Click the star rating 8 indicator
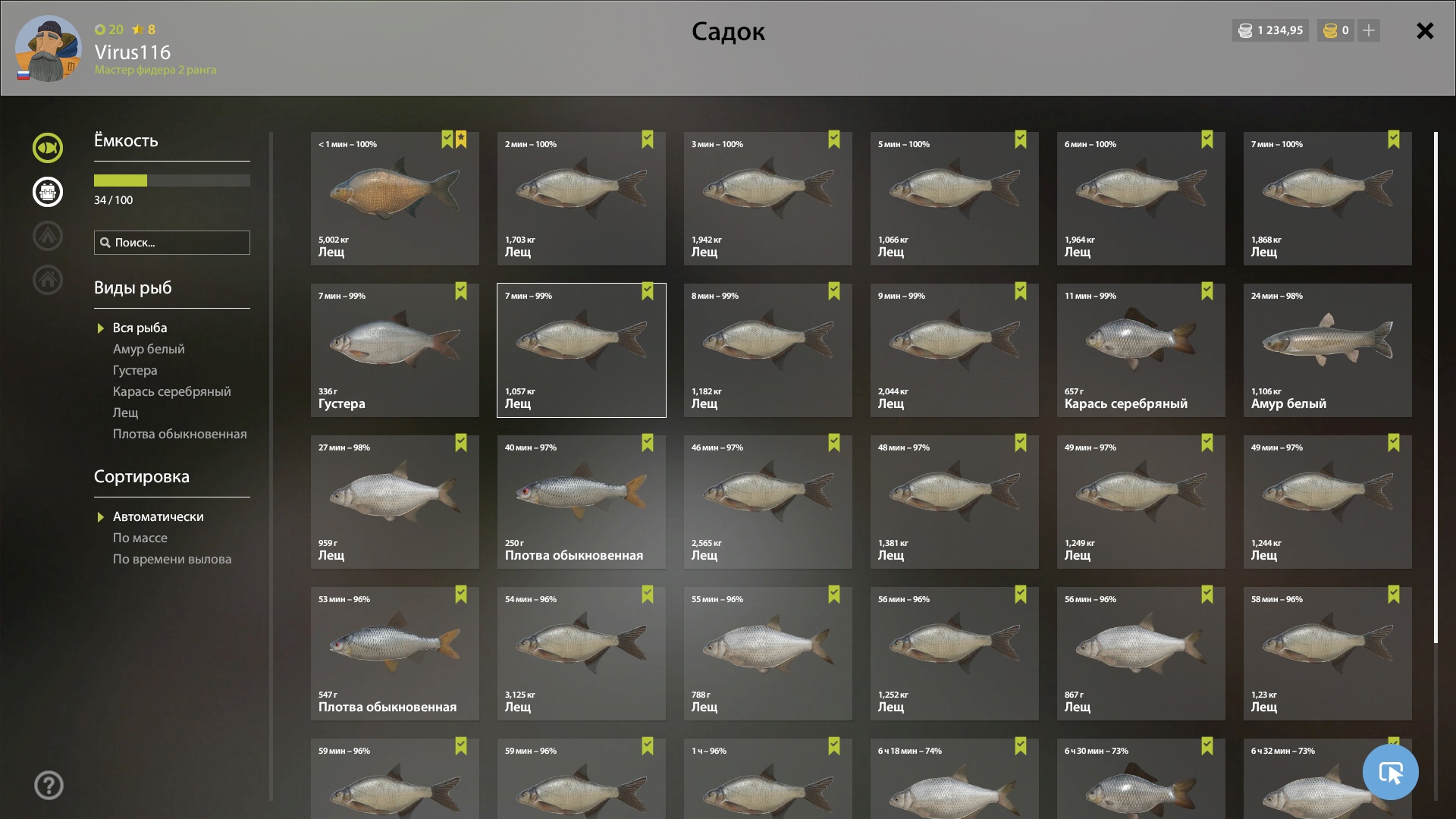The width and height of the screenshot is (1456, 819). (143, 30)
